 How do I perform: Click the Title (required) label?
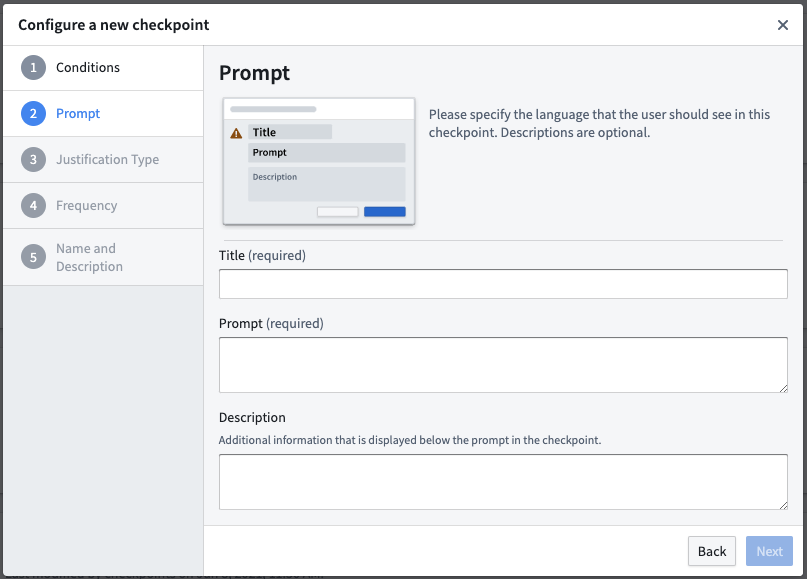point(262,255)
